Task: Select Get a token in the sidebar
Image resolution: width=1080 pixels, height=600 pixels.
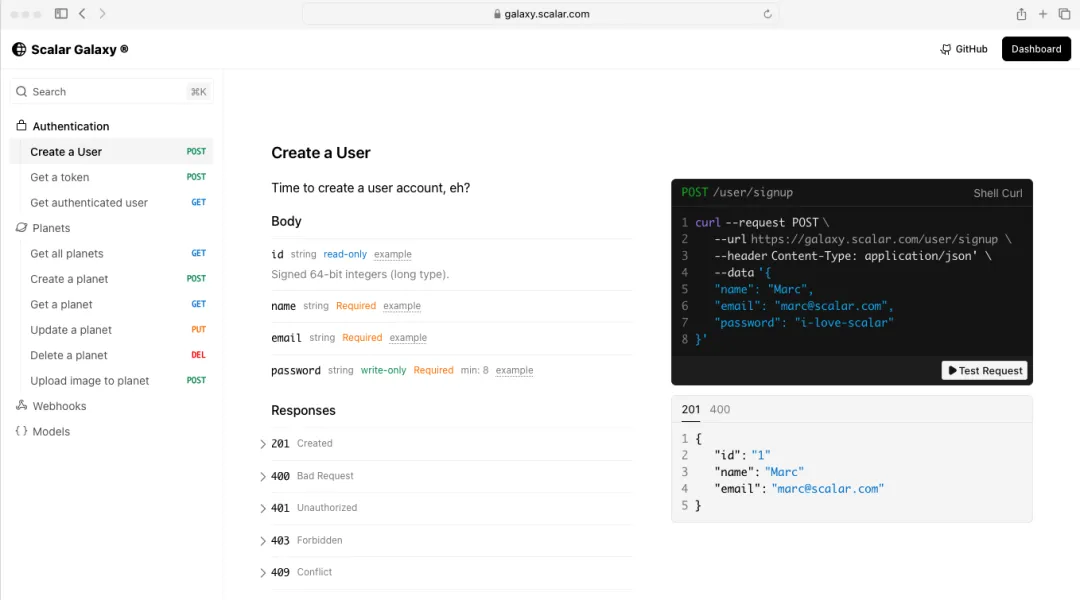Action: point(60,177)
